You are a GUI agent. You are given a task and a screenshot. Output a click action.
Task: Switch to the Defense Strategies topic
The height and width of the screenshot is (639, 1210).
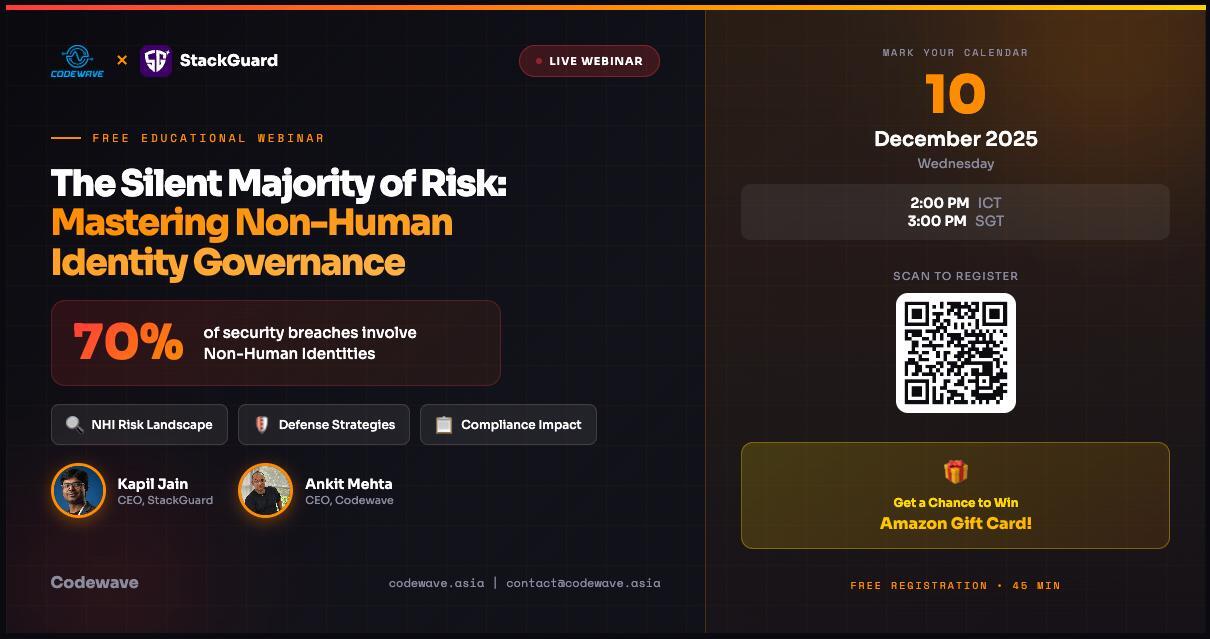pyautogui.click(x=324, y=424)
